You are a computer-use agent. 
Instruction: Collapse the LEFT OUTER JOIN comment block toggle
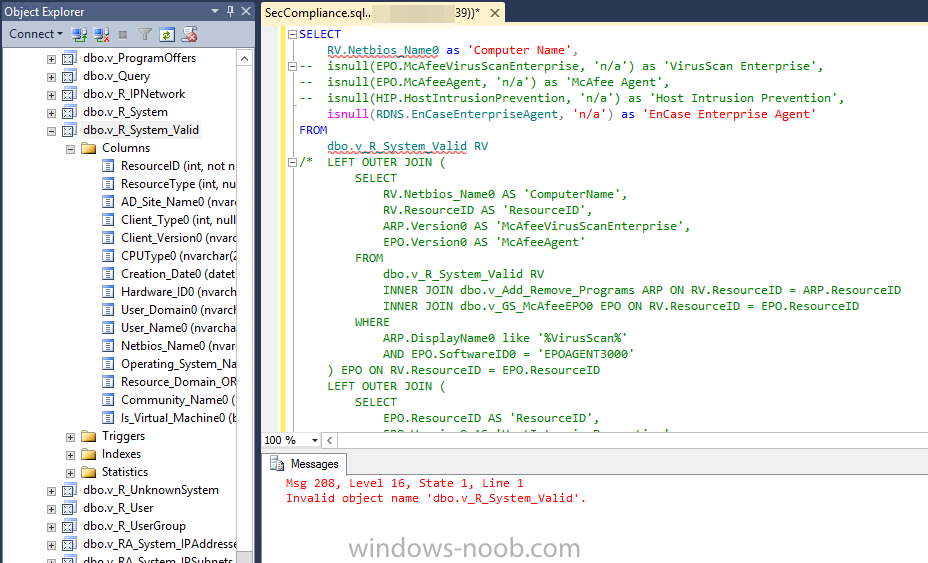292,162
